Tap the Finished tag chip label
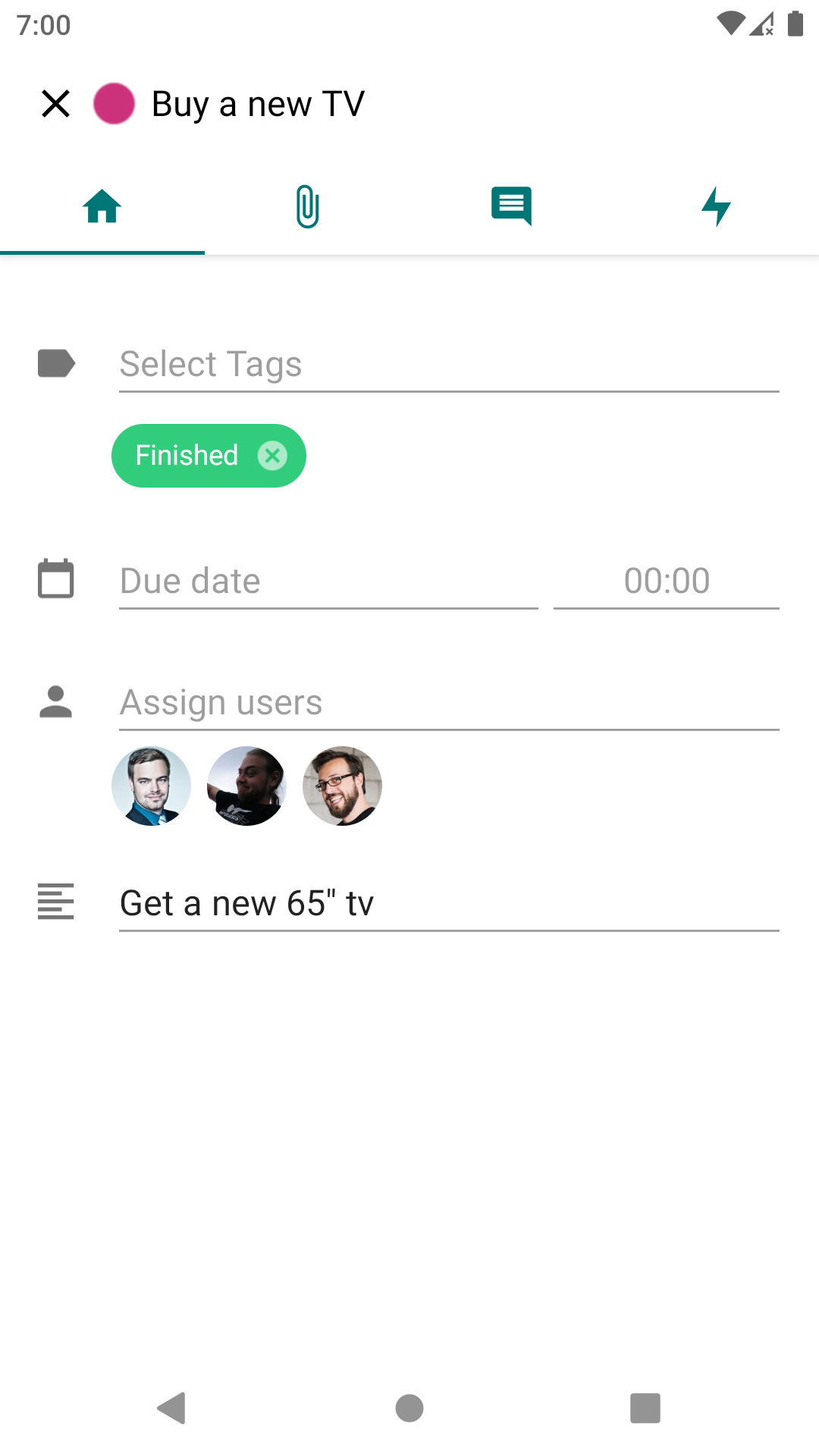Image resolution: width=819 pixels, height=1456 pixels. coord(187,456)
